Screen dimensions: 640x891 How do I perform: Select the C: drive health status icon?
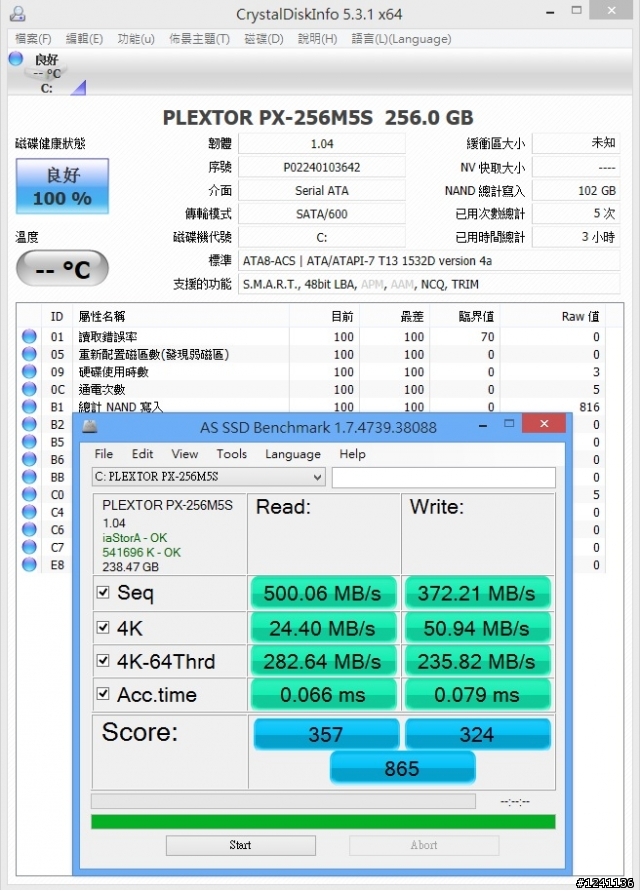[16, 59]
